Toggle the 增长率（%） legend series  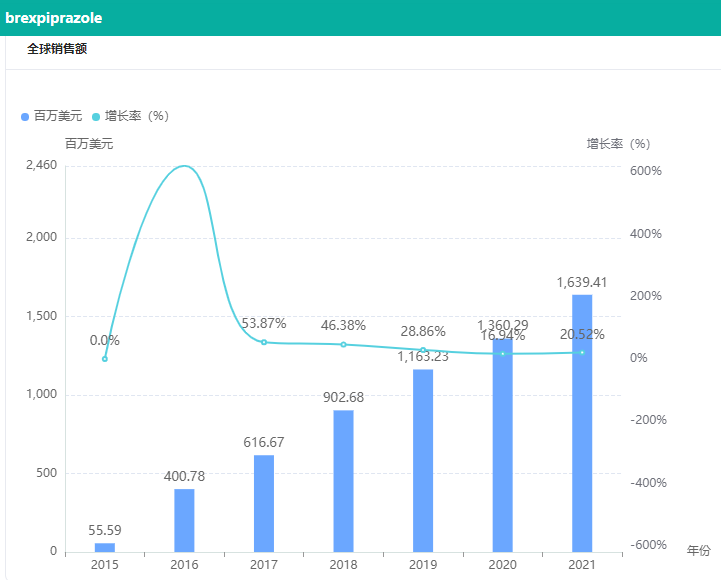(130, 116)
